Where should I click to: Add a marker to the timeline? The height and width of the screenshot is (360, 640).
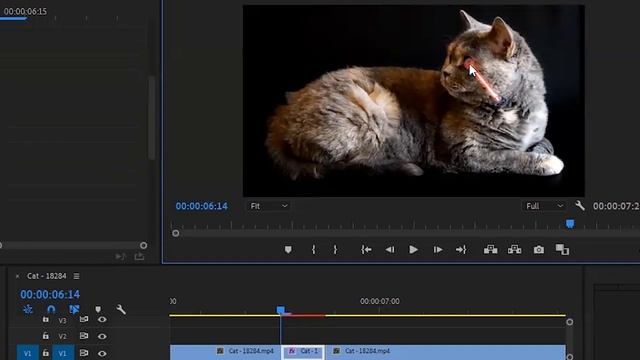click(98, 309)
